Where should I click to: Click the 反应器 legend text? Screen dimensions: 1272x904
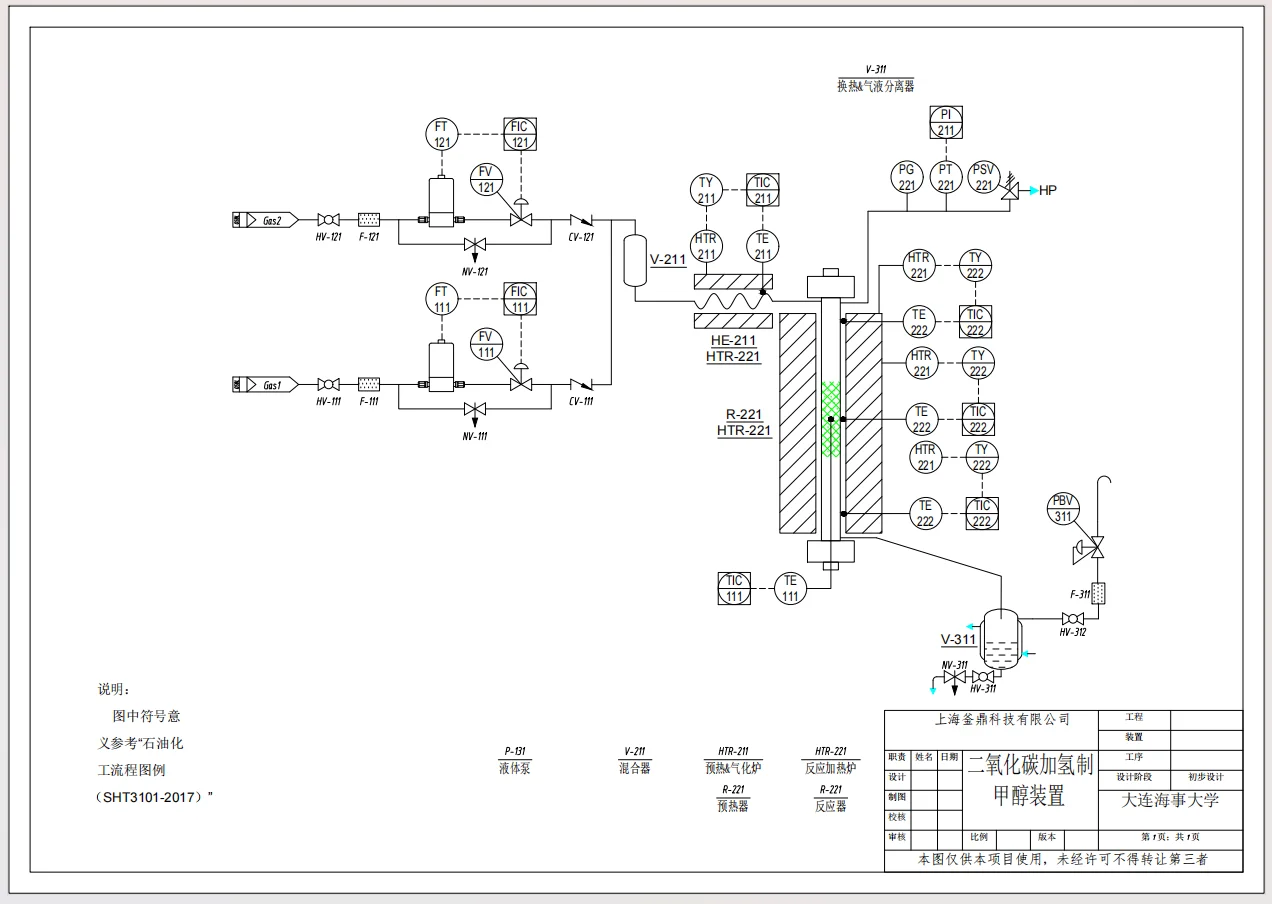[831, 806]
